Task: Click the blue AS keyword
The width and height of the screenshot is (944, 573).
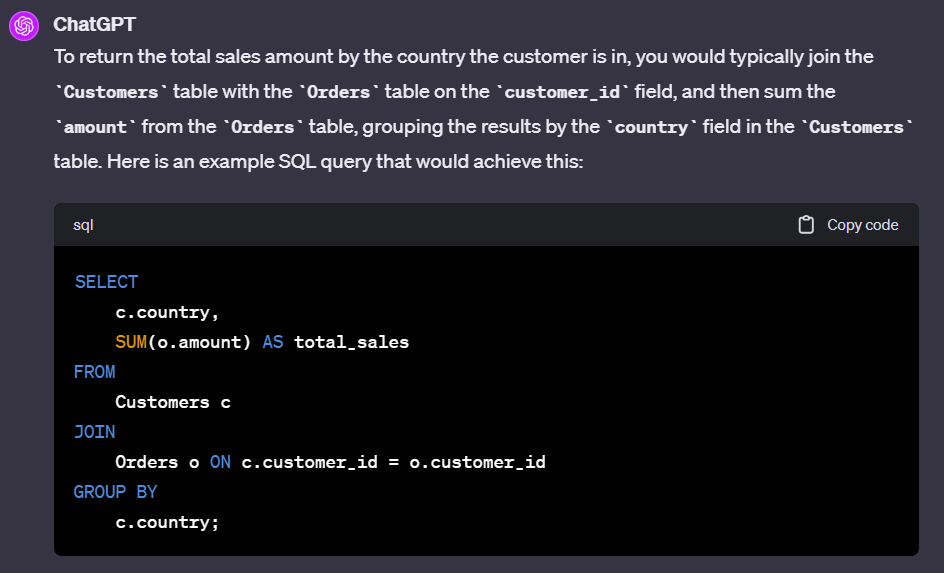Action: (x=273, y=342)
